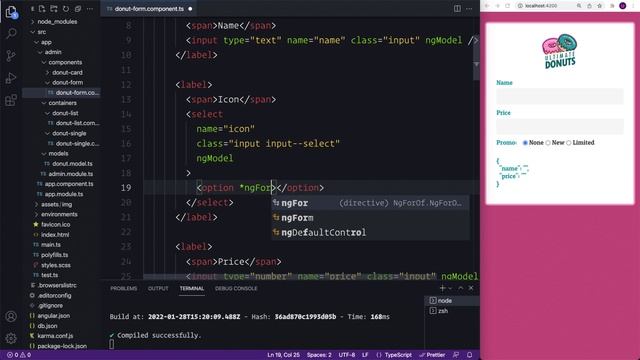Switch to the Terminal panel tab
The width and height of the screenshot is (640, 360).
pyautogui.click(x=192, y=288)
